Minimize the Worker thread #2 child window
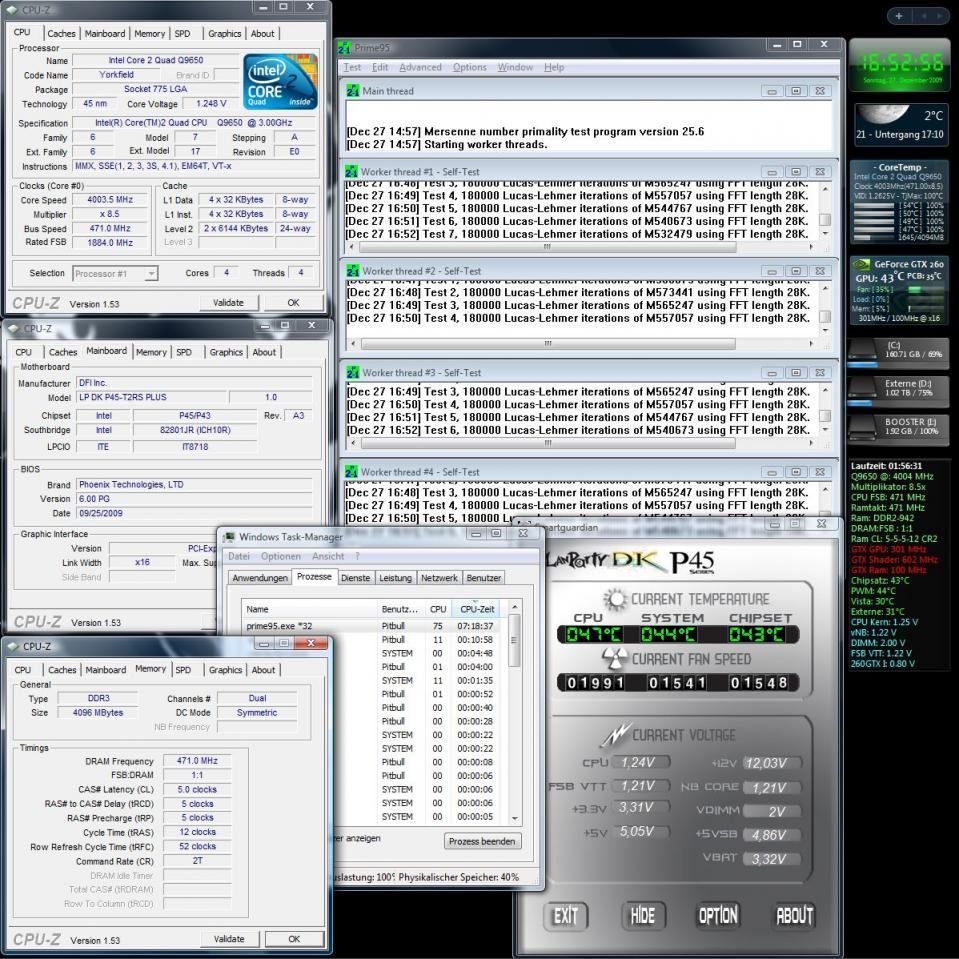This screenshot has height=959, width=959. [x=772, y=271]
